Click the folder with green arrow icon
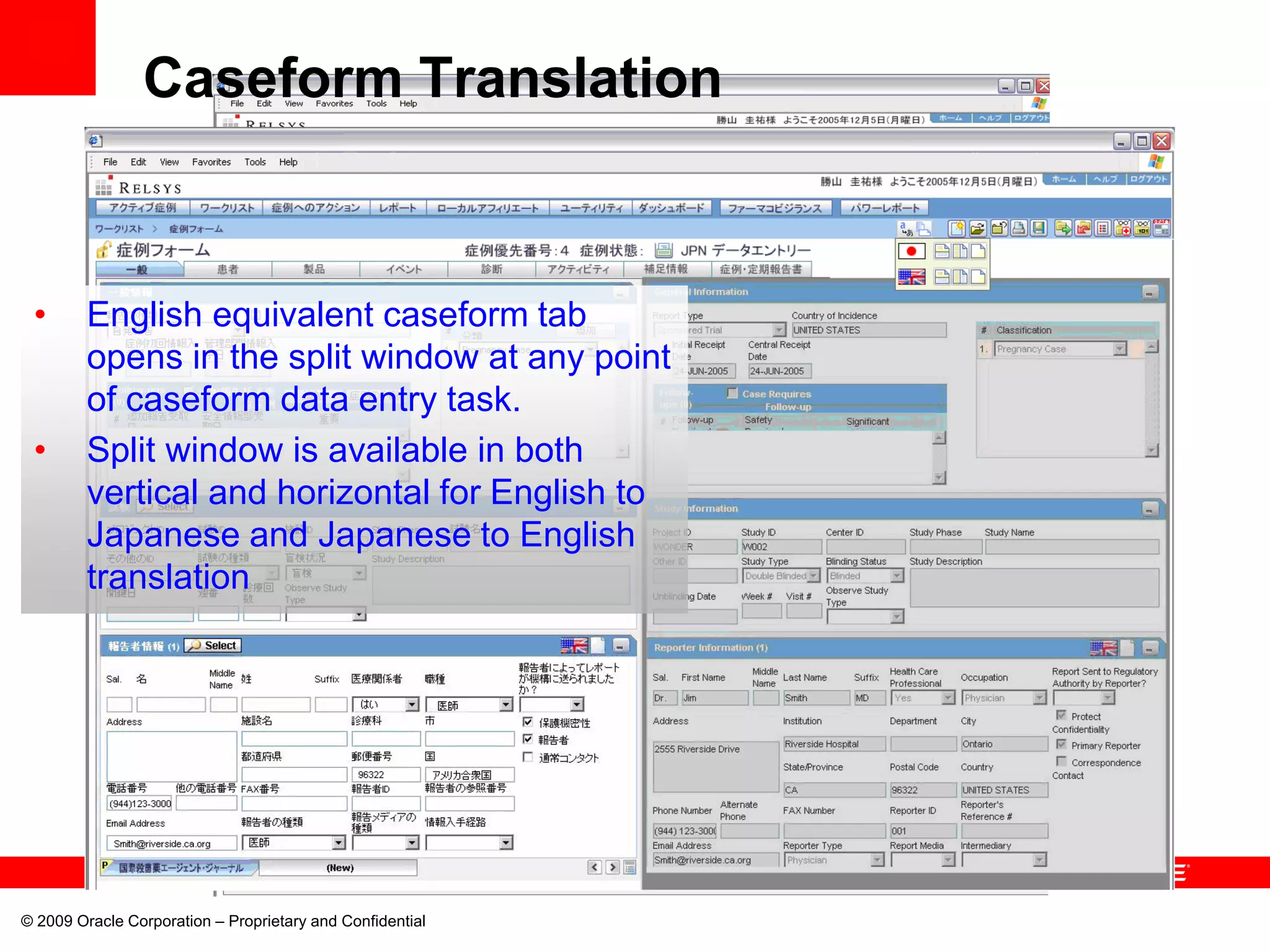1270x952 pixels. pyautogui.click(x=1063, y=229)
